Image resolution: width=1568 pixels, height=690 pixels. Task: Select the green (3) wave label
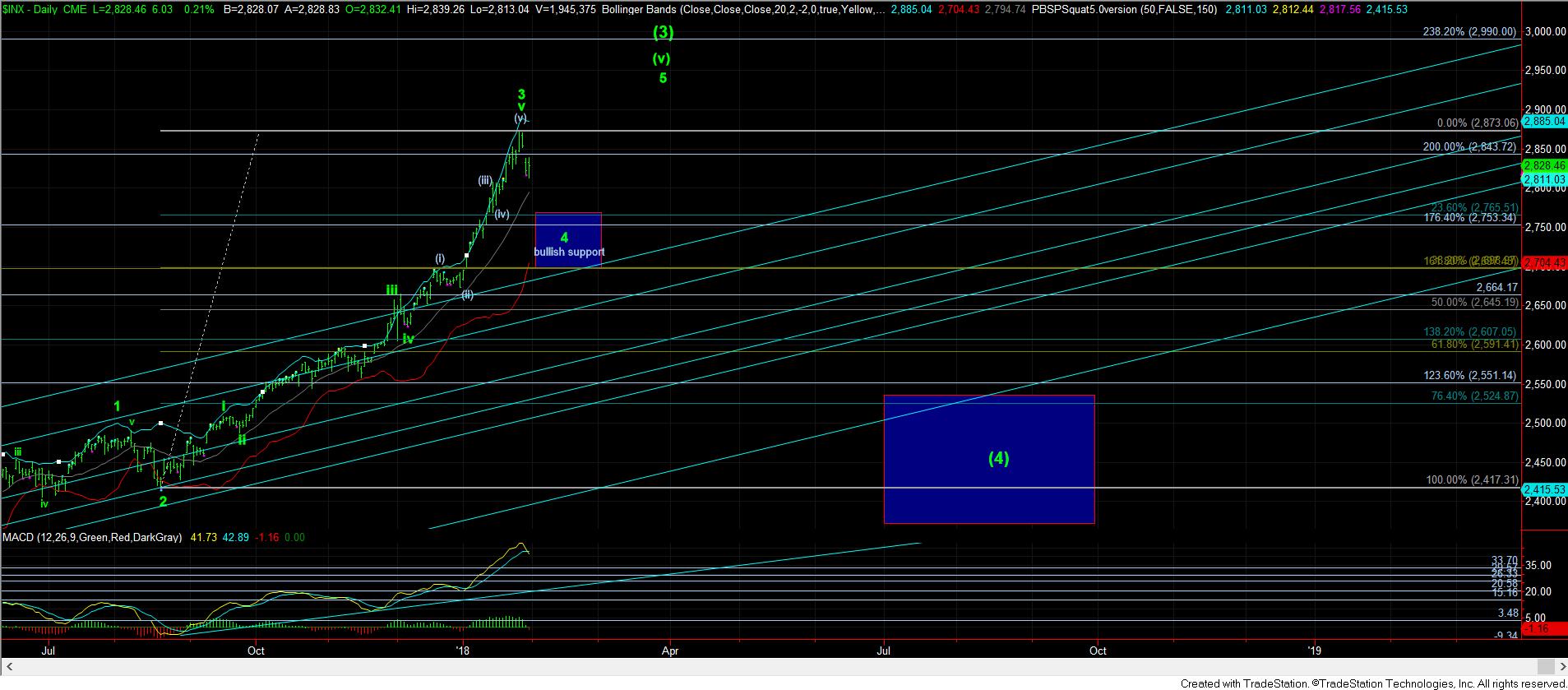click(664, 33)
